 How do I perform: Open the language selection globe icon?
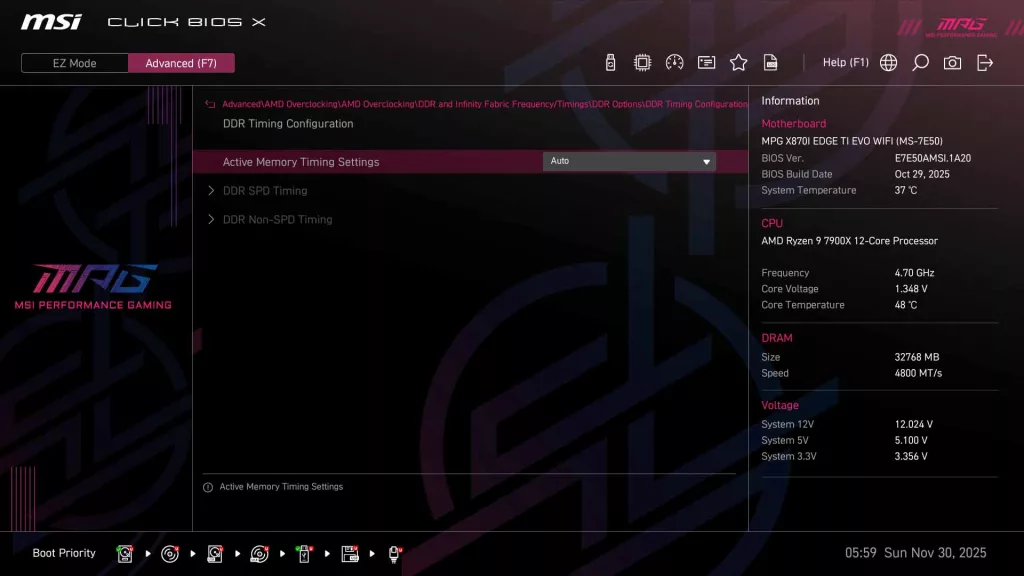click(888, 62)
